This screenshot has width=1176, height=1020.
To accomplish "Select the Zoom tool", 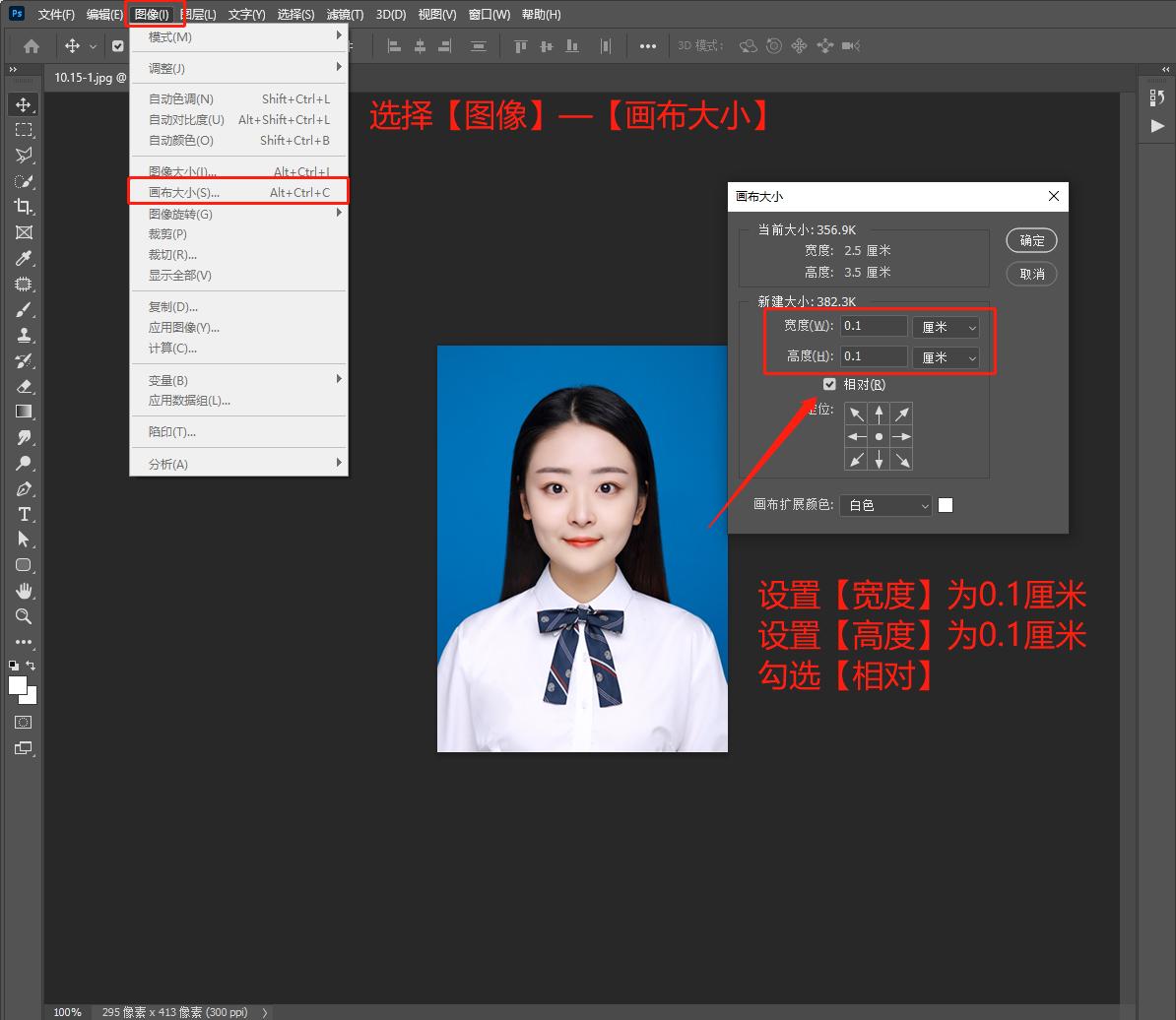I will tap(24, 616).
